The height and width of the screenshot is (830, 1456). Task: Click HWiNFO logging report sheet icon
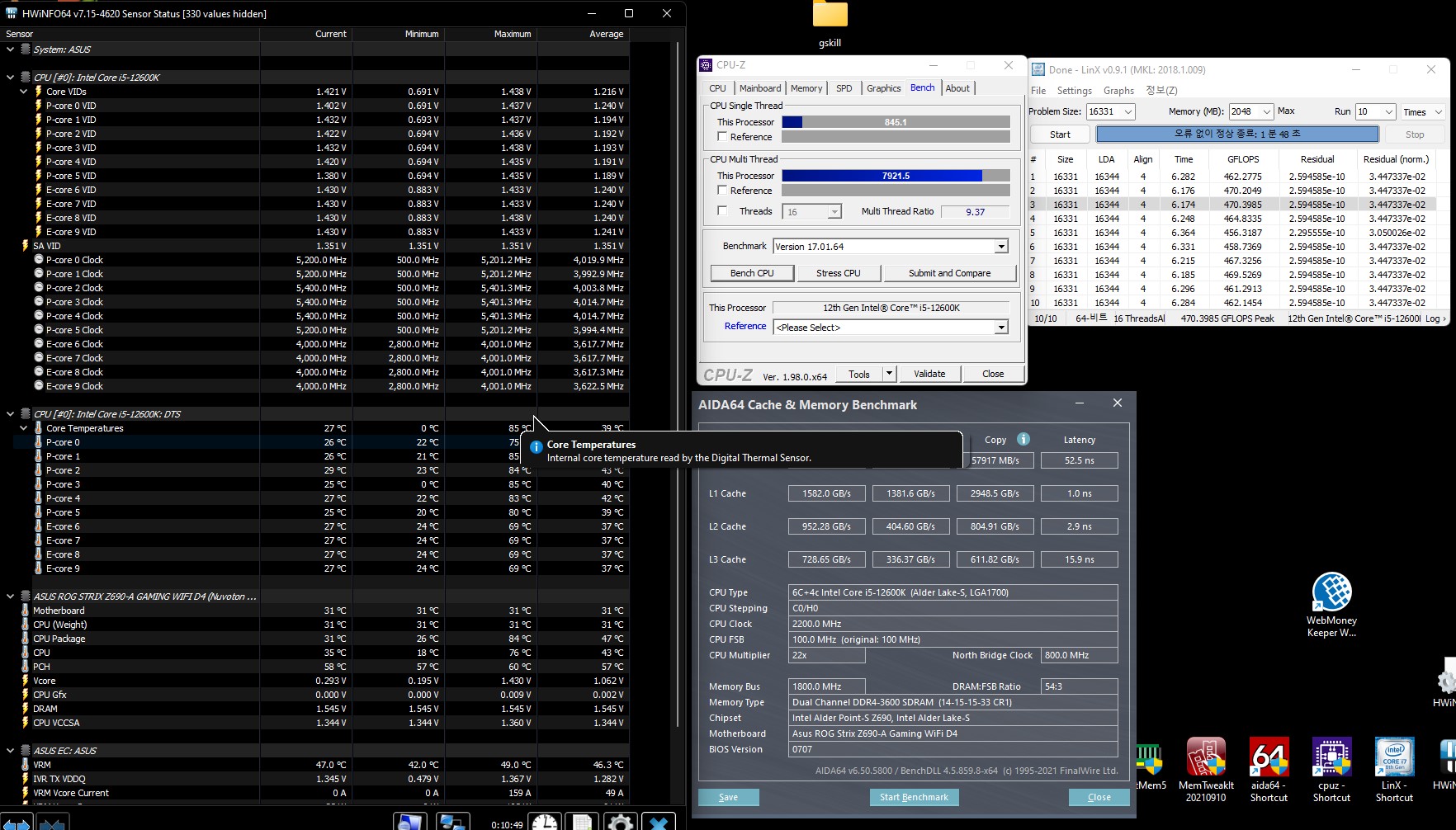tap(582, 822)
